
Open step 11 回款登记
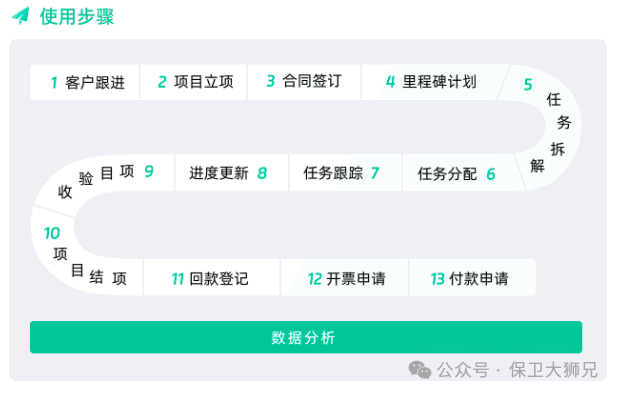[x=212, y=278]
